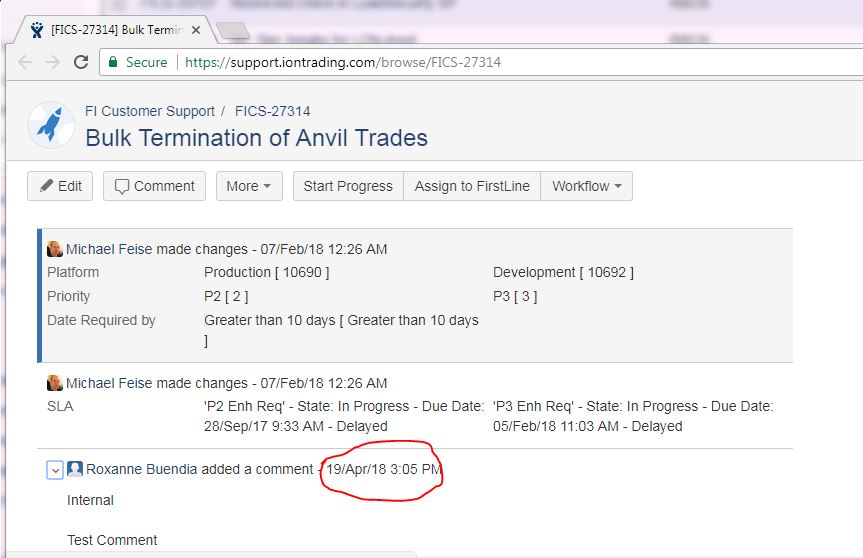Viewport: 863px width, 558px height.
Task: Click the 'Platform' field label
Action: [73, 272]
